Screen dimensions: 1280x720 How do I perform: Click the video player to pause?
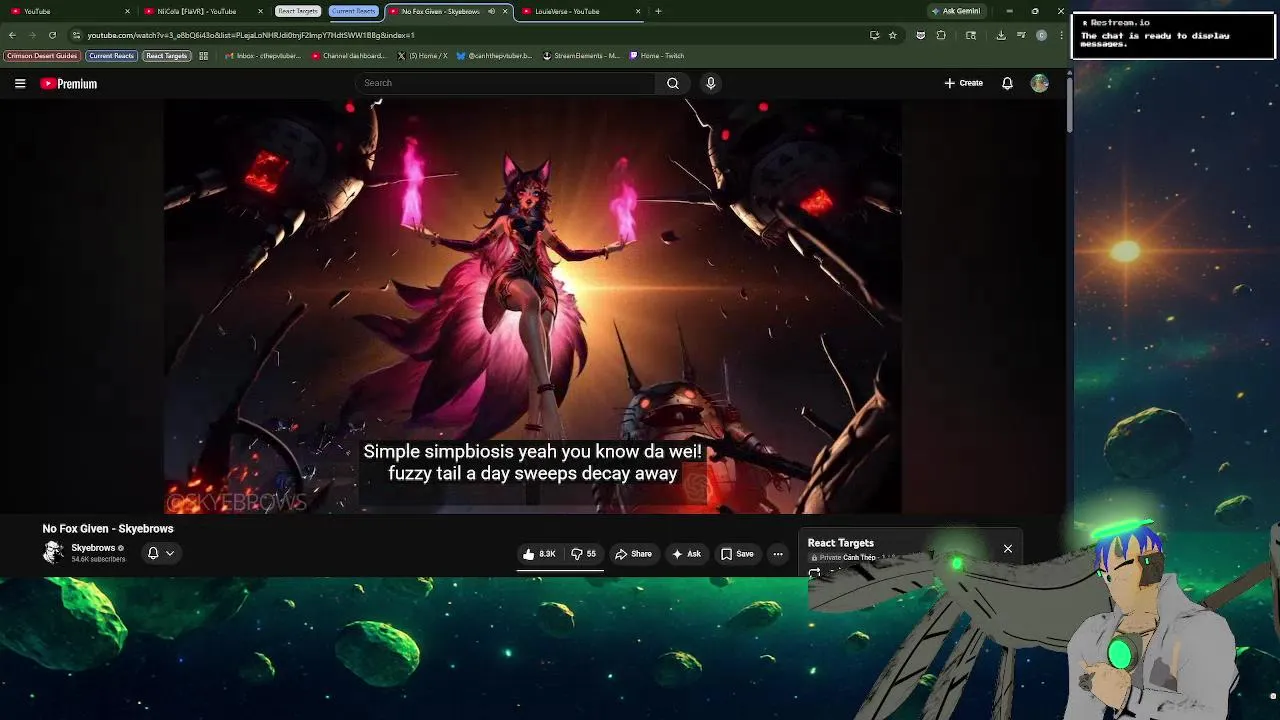tap(533, 305)
